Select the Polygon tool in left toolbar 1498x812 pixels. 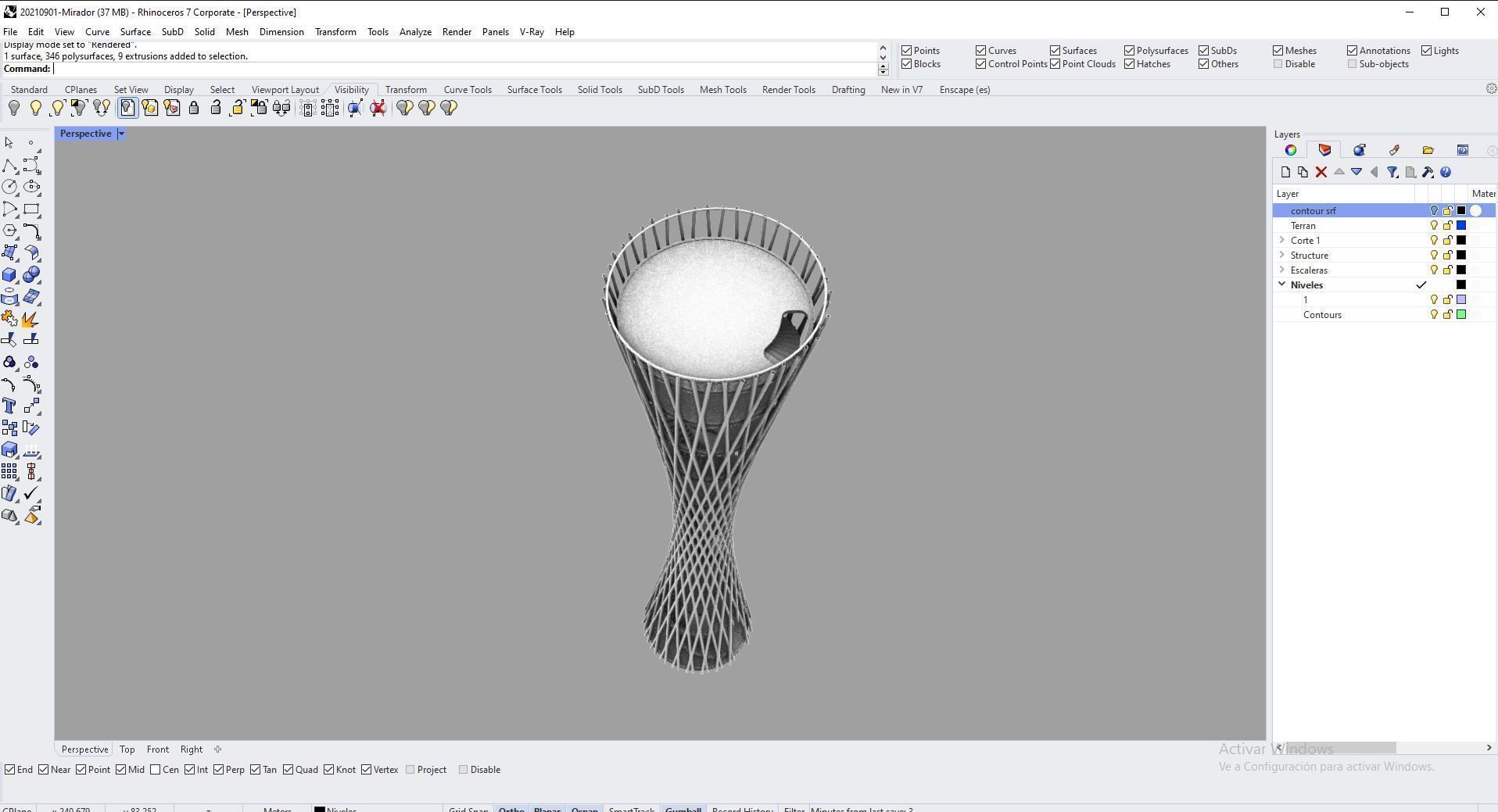[x=9, y=231]
